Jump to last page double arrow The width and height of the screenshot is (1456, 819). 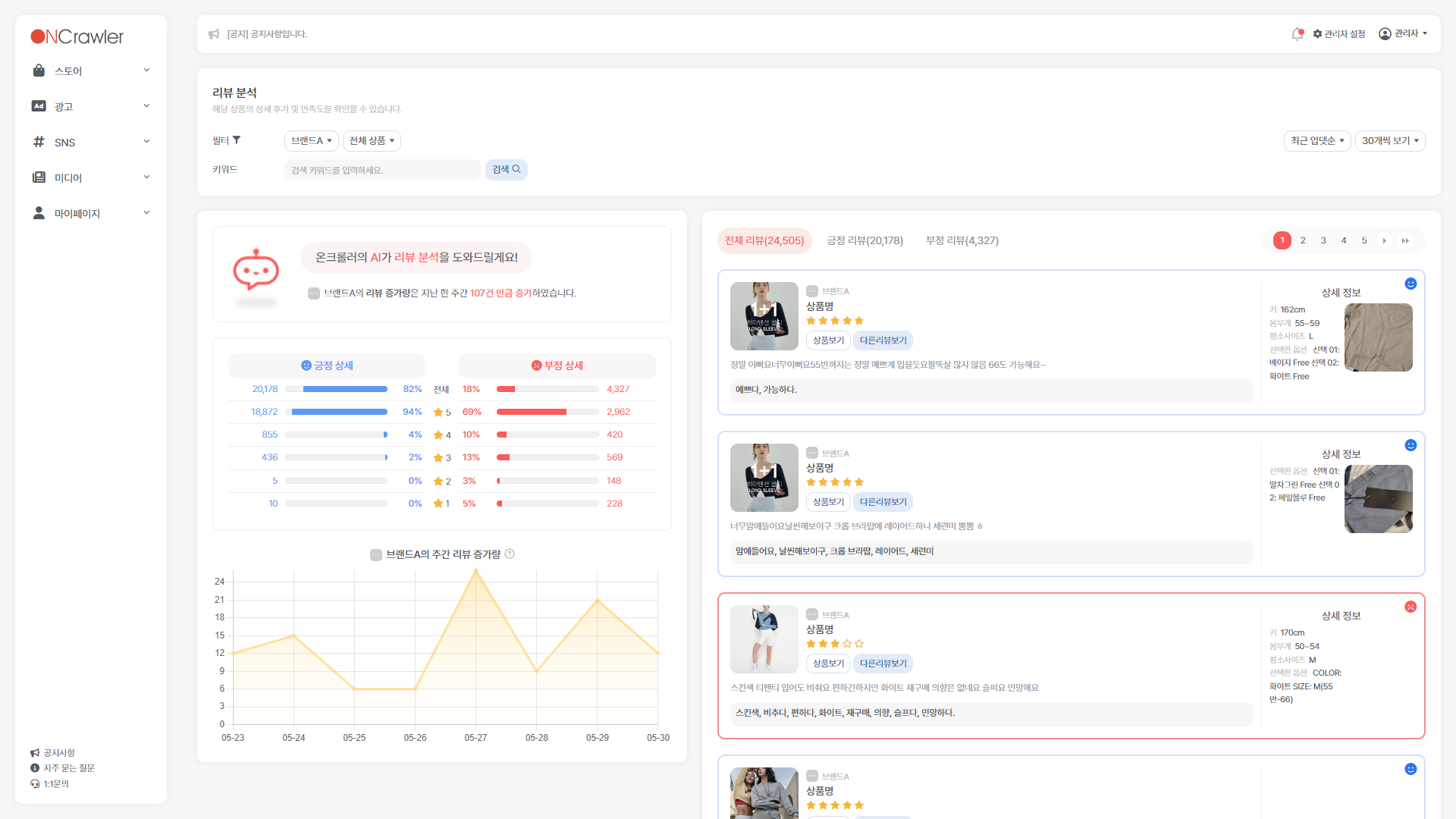click(1405, 241)
